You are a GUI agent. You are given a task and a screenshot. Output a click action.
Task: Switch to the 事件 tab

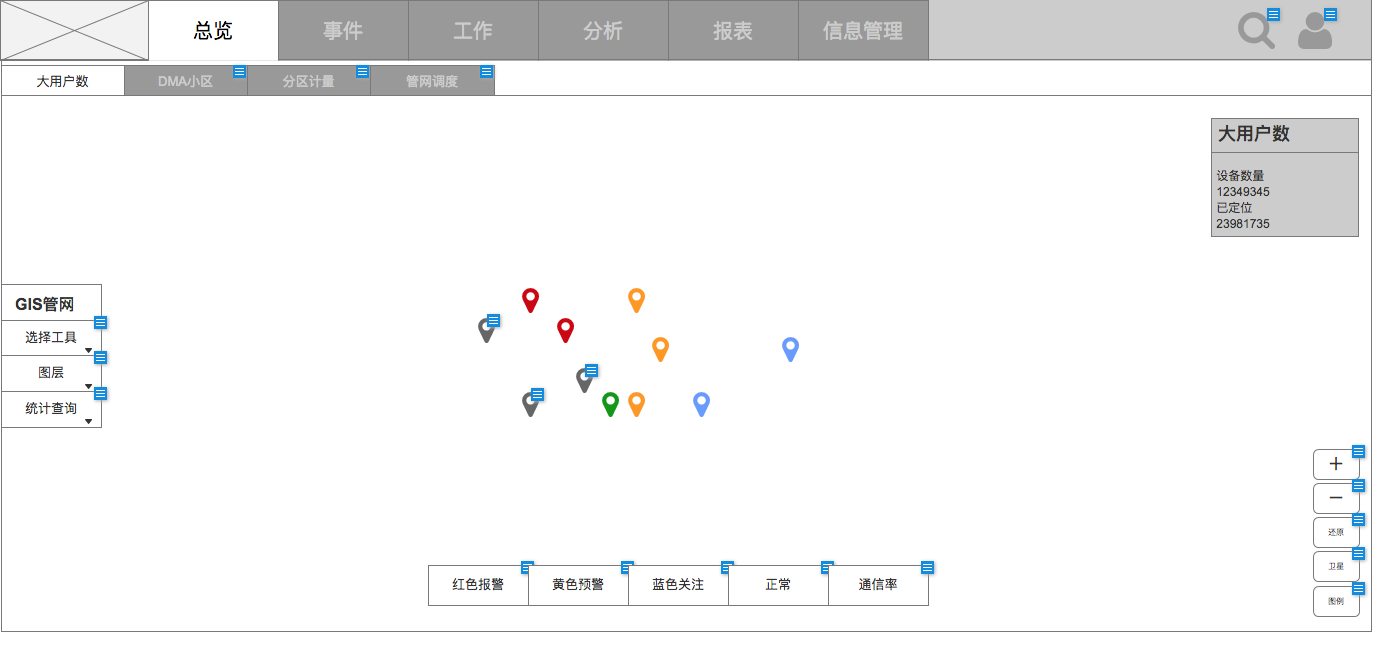pos(343,31)
